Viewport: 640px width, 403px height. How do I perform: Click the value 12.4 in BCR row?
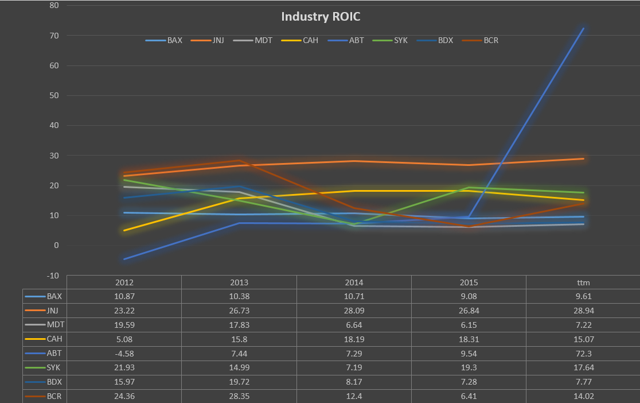[x=354, y=396]
